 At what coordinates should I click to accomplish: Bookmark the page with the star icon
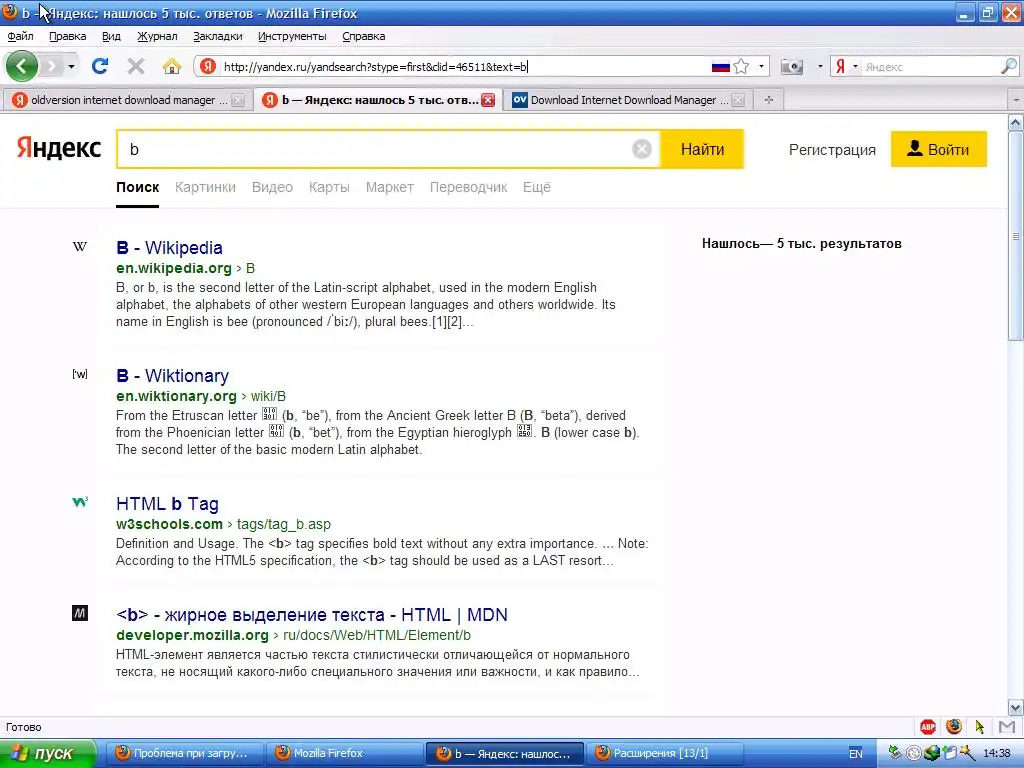741,67
